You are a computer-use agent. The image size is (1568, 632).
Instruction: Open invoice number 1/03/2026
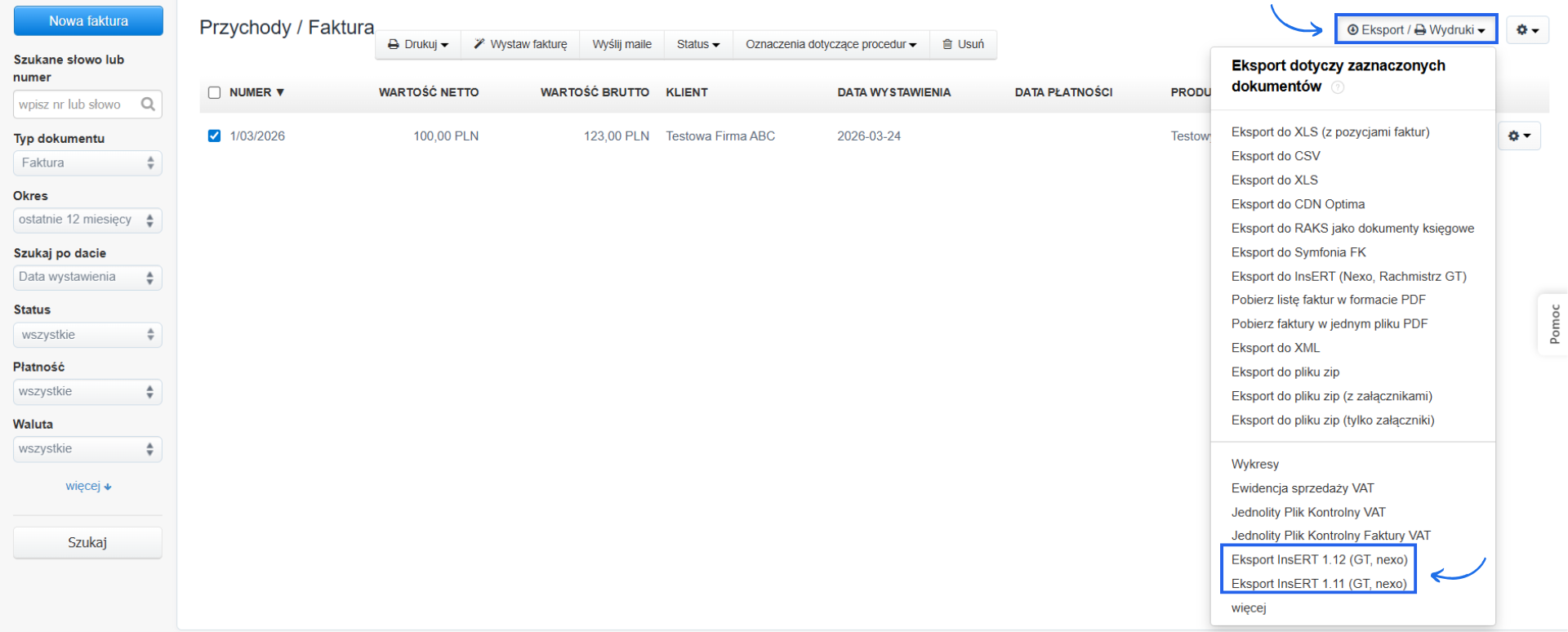257,136
